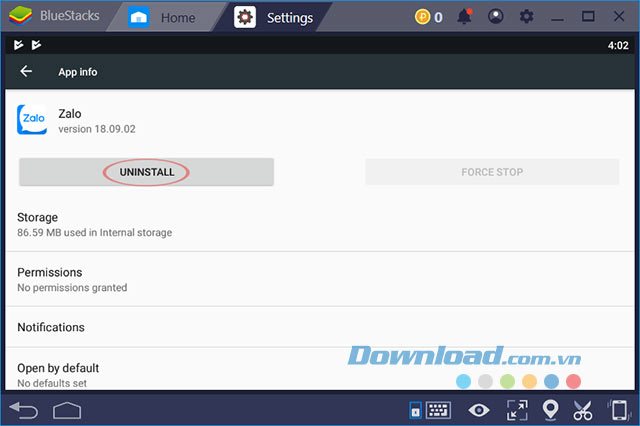
Task: Tap the Android home navigation button
Action: pyautogui.click(x=67, y=410)
